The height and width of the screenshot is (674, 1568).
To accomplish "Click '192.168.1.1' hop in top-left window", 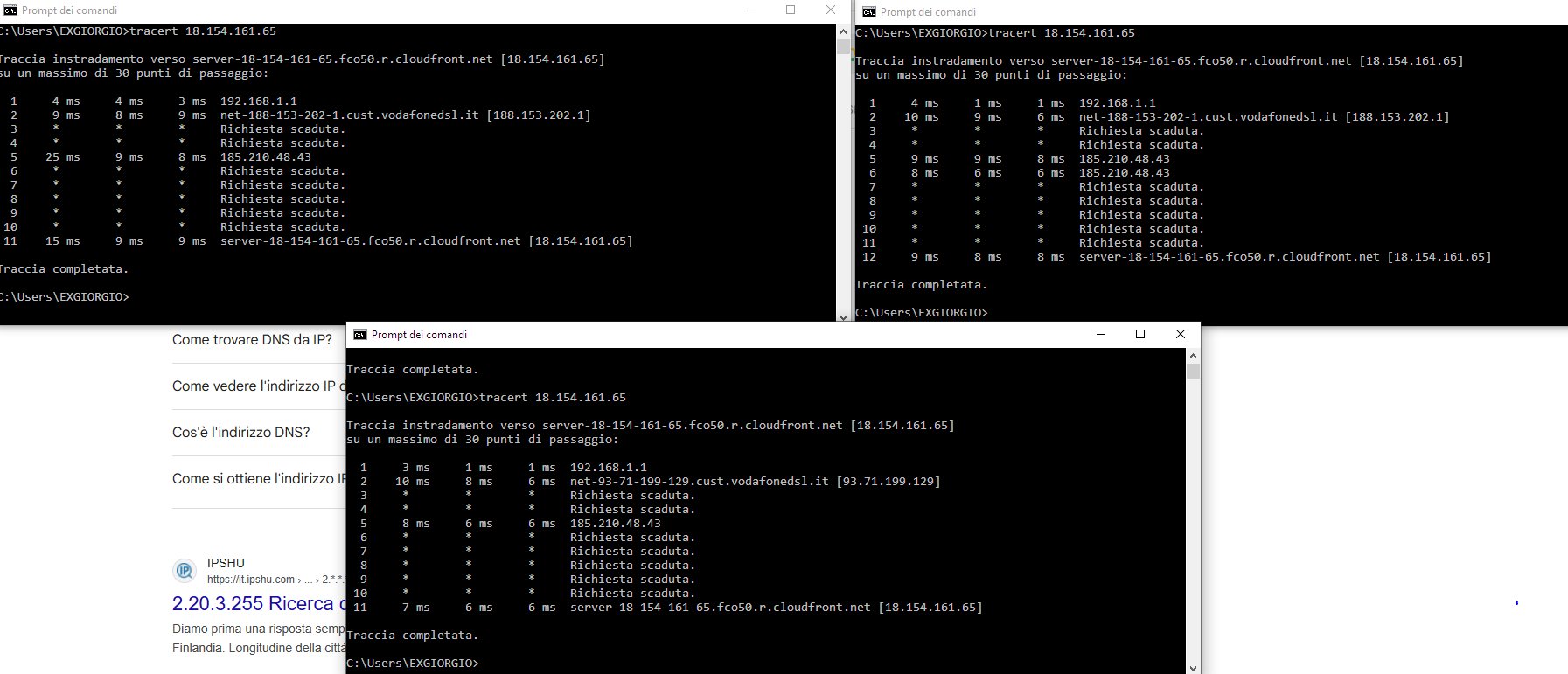I will click(259, 101).
